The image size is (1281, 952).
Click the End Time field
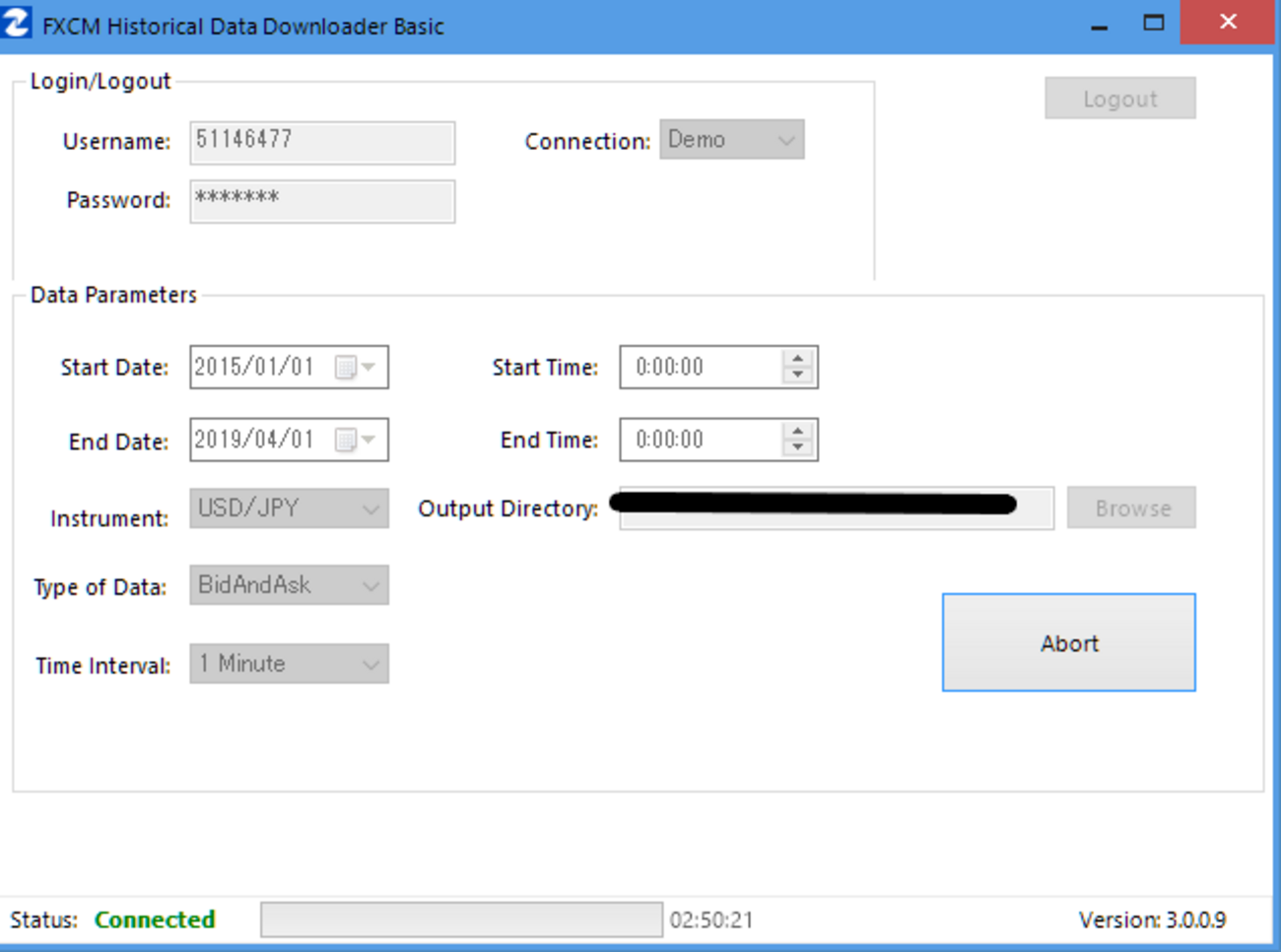coord(719,441)
